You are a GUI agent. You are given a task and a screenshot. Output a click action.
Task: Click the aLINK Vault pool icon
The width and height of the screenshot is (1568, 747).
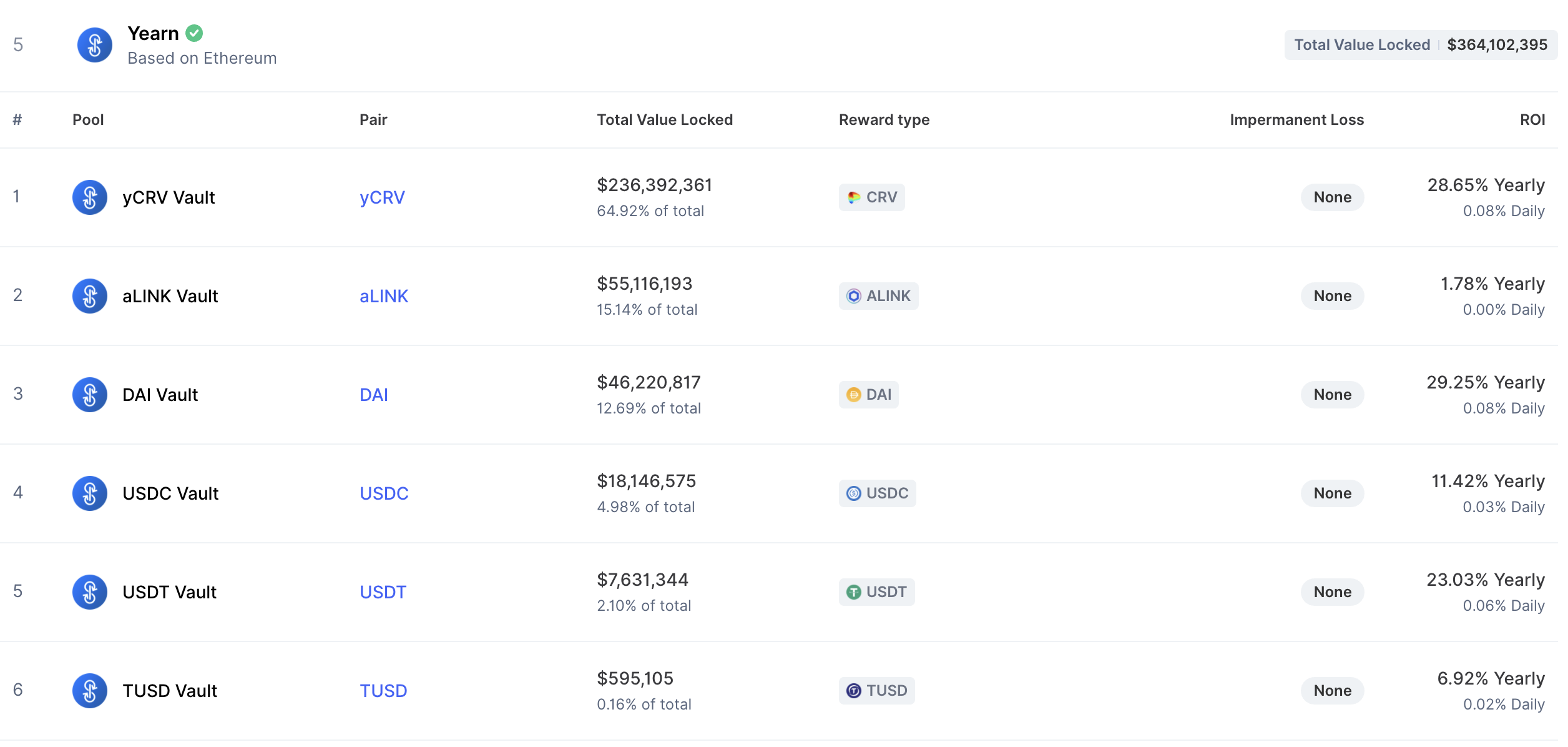pyautogui.click(x=90, y=296)
